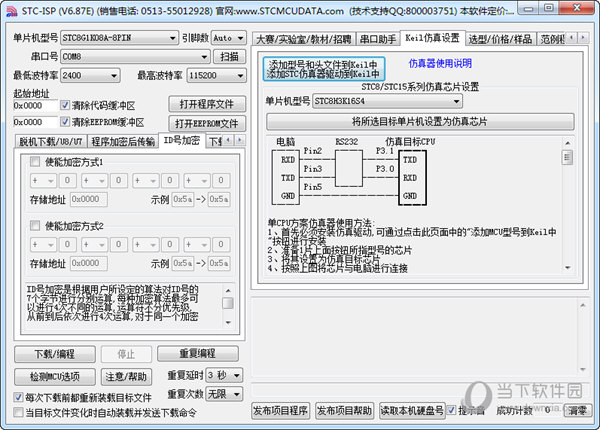Click the STC-ISP application icon in title bar
The image size is (600, 430).
pos(11,10)
